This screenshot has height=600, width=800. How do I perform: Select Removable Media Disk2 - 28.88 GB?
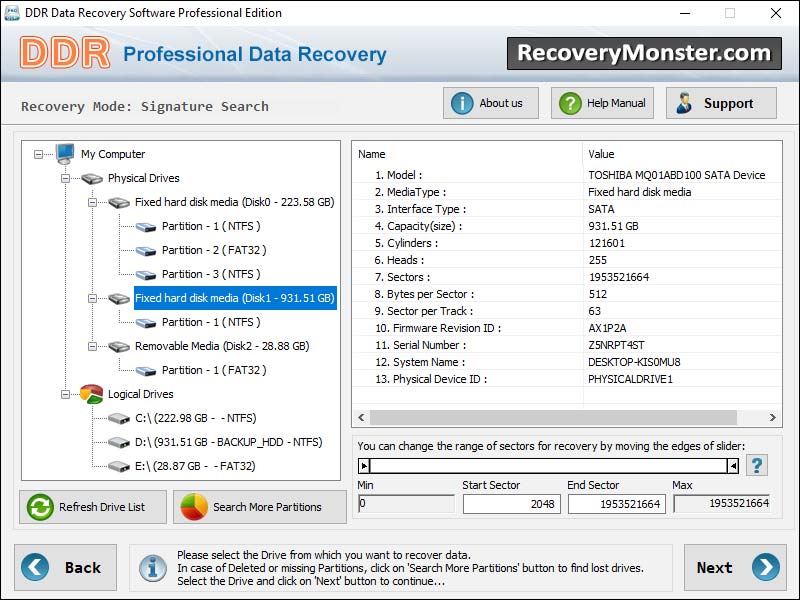[222, 346]
